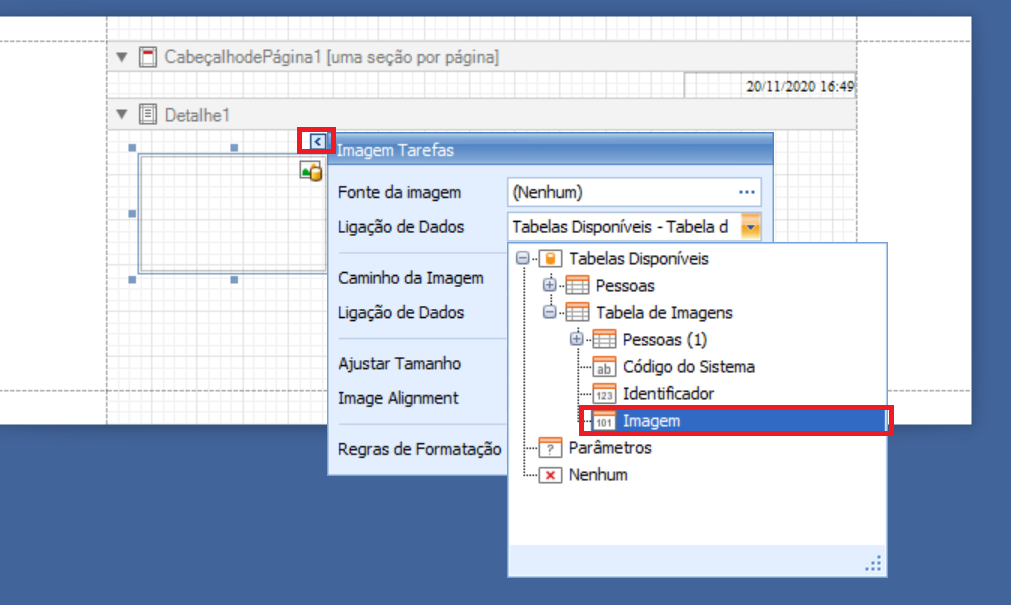The height and width of the screenshot is (605, 1011).
Task: Collapse the Detalhe1 band section
Action: coord(123,114)
